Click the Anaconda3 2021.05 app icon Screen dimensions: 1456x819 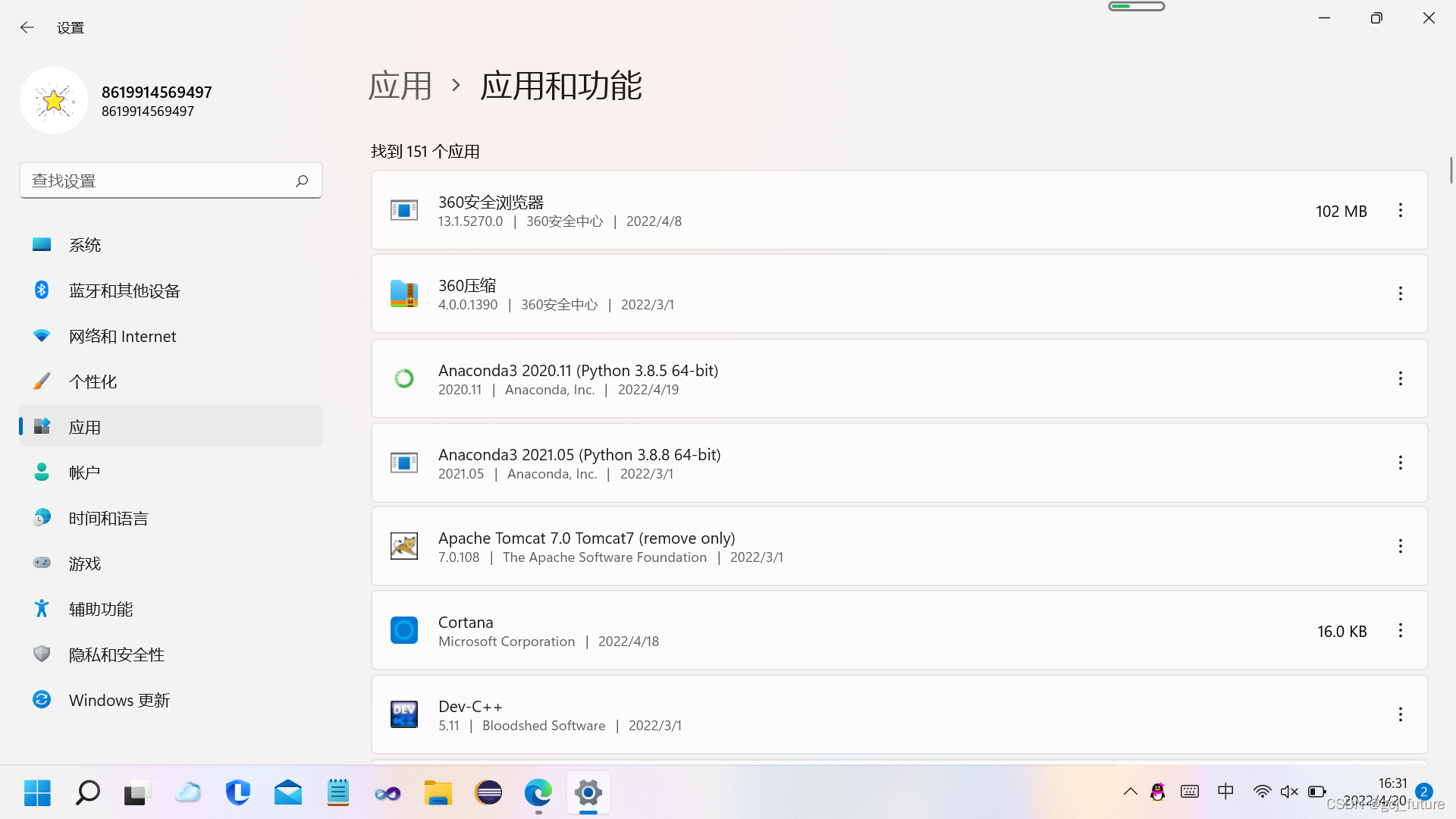tap(404, 463)
